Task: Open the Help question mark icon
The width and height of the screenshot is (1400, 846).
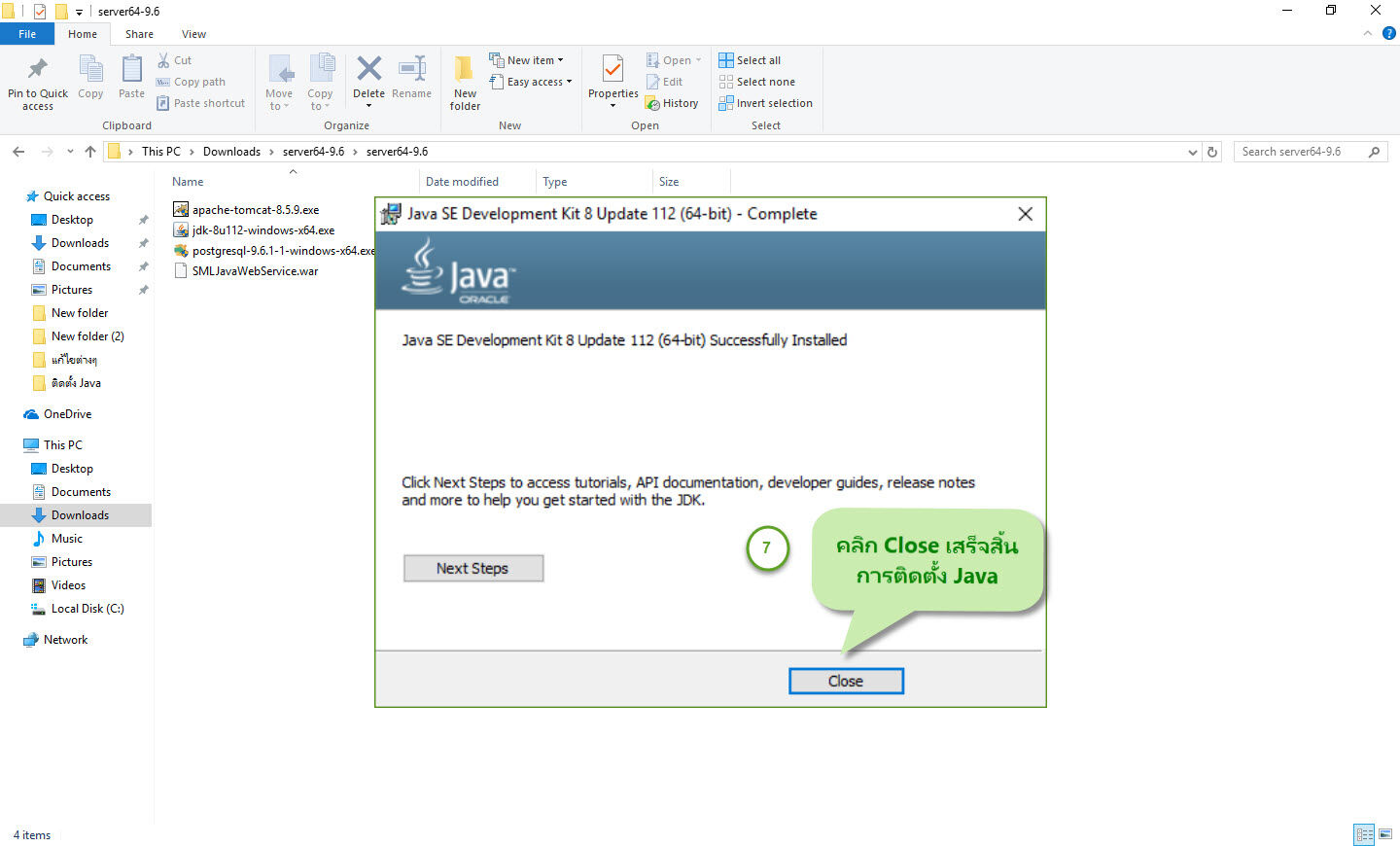Action: coord(1388,33)
